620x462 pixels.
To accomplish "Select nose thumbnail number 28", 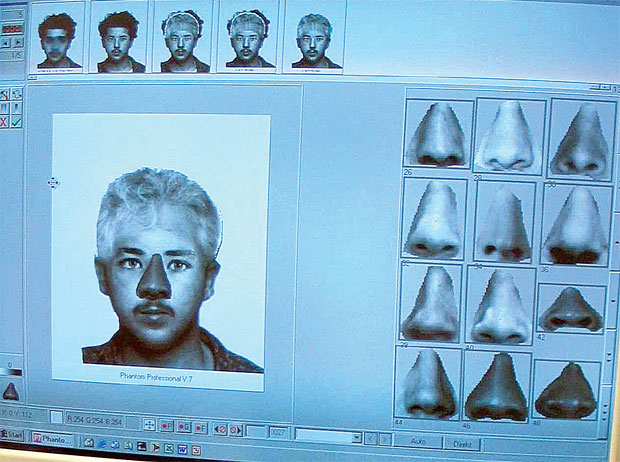I will click(x=508, y=136).
